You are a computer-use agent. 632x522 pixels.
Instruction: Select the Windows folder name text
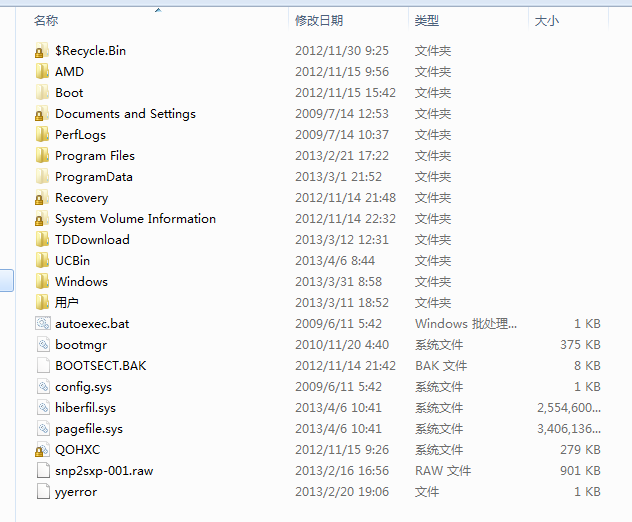pyautogui.click(x=81, y=281)
